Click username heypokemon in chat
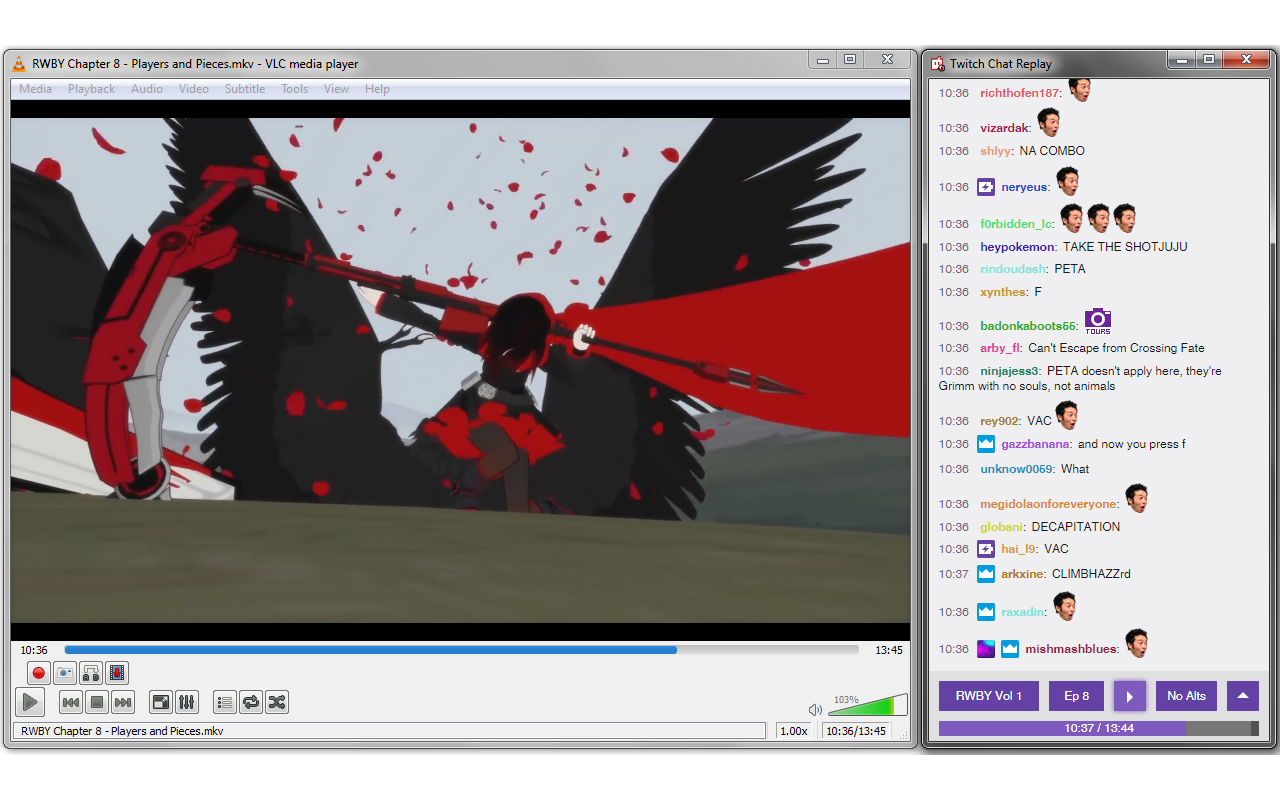Image resolution: width=1280 pixels, height=800 pixels. coord(1017,247)
